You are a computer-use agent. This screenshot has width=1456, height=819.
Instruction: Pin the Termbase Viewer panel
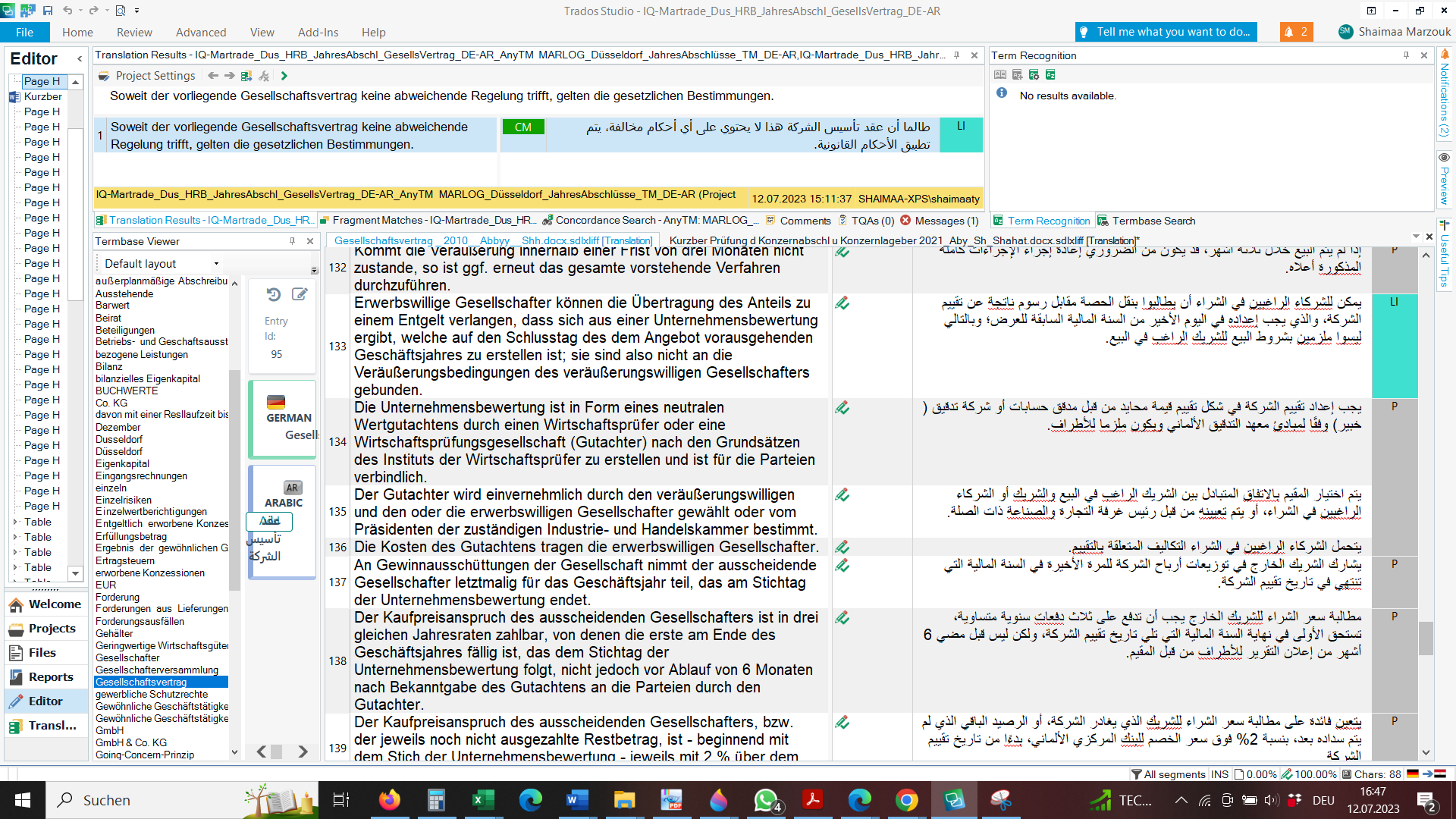292,241
